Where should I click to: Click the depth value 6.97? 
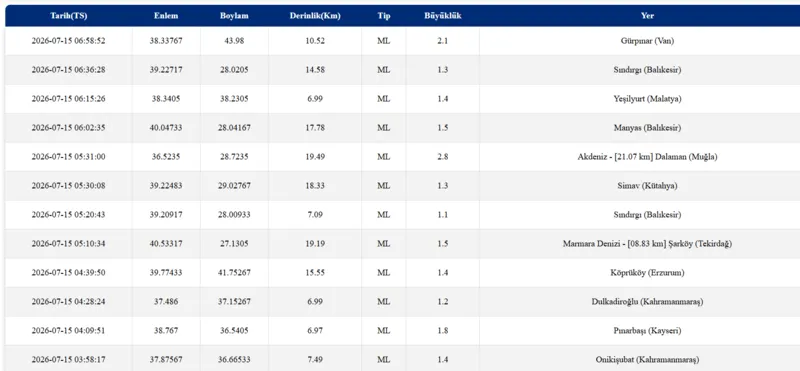point(315,331)
